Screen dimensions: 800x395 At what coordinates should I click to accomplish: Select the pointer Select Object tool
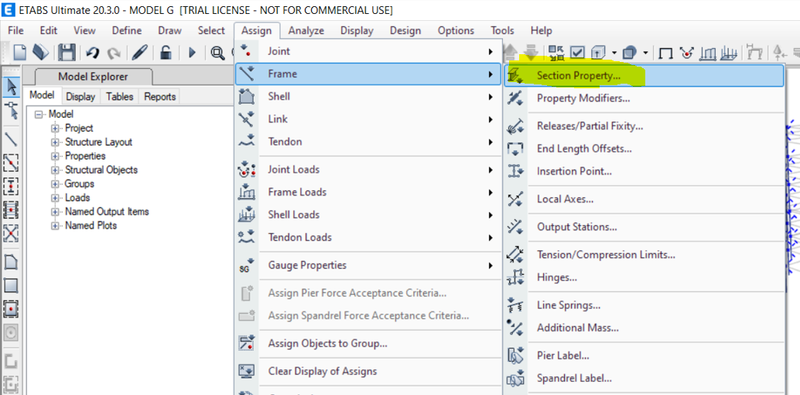point(12,87)
